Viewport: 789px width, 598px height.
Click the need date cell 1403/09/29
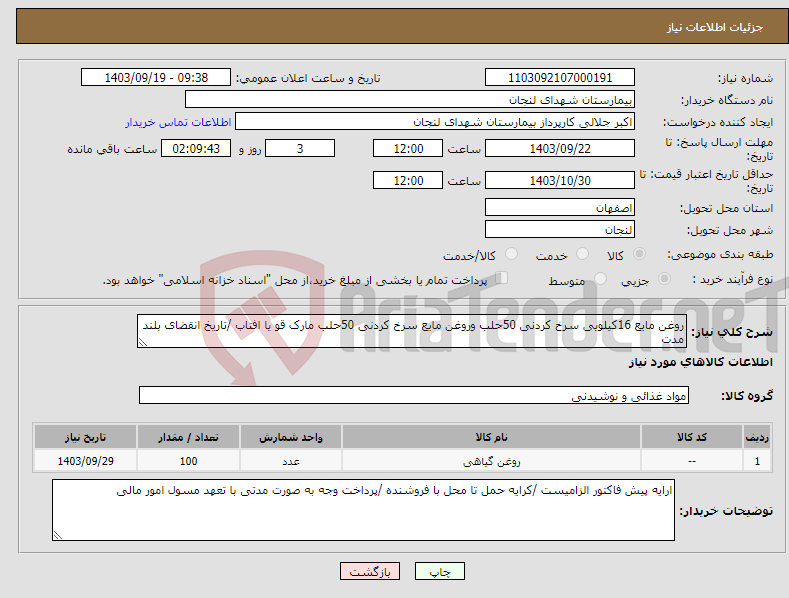(x=85, y=461)
